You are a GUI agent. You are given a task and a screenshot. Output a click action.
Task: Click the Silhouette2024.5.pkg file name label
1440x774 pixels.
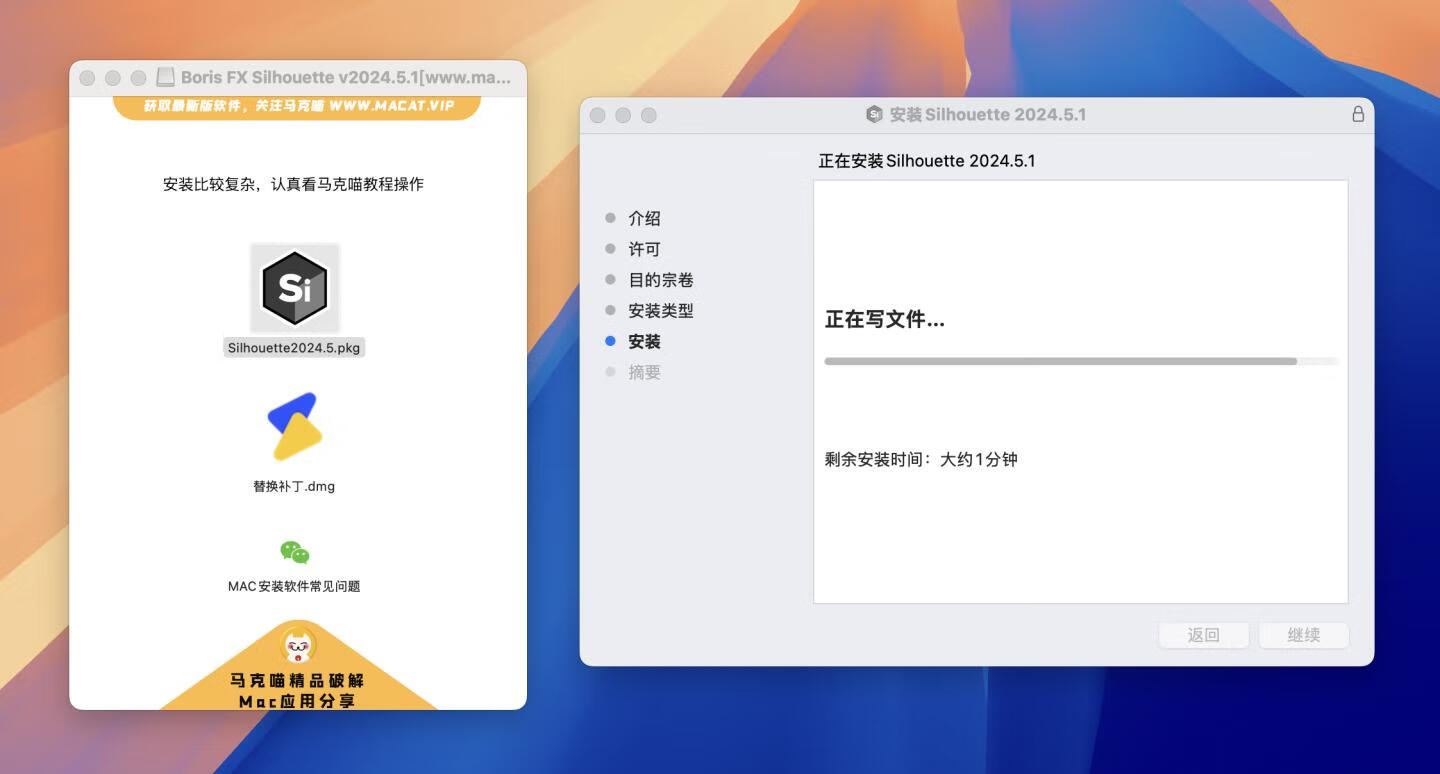[294, 348]
